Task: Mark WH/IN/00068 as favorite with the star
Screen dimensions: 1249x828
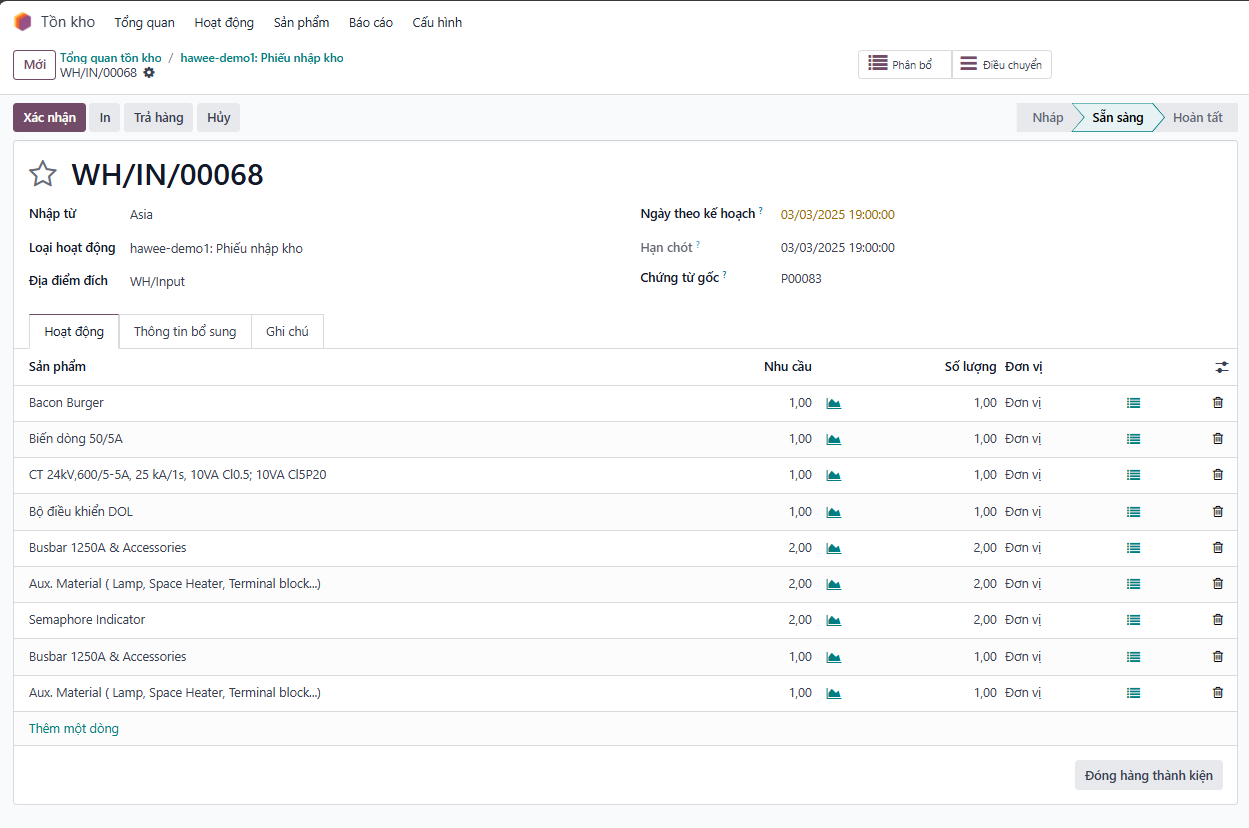Action: click(x=43, y=174)
